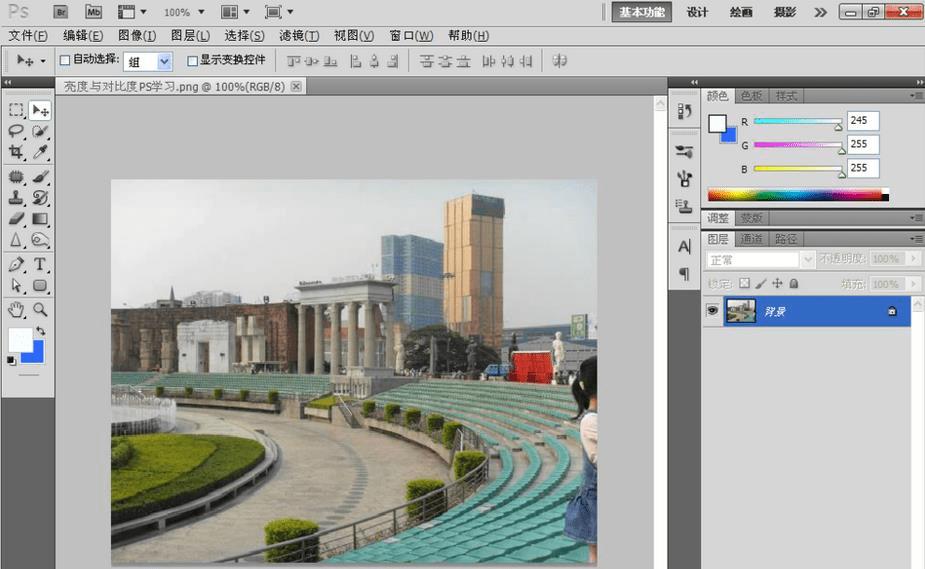Pick the Eyedropper tool
The height and width of the screenshot is (569, 925).
(x=41, y=152)
